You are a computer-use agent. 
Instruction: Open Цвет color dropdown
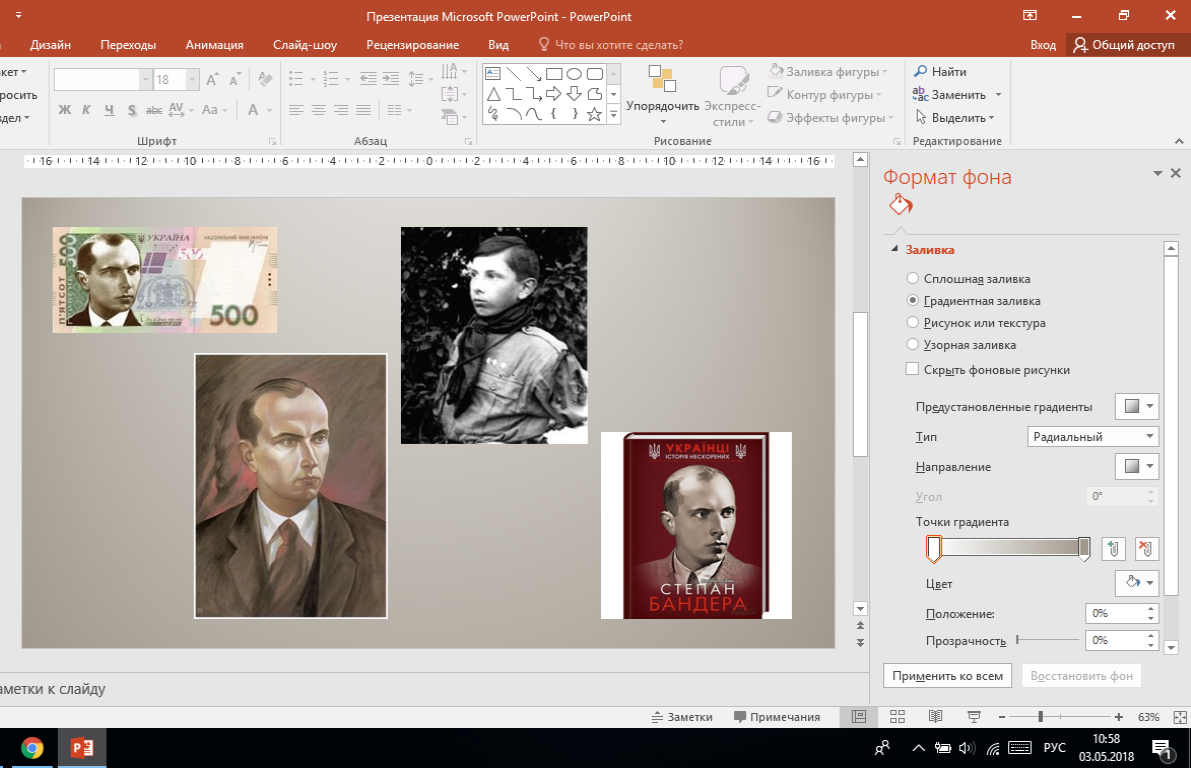coord(1136,583)
